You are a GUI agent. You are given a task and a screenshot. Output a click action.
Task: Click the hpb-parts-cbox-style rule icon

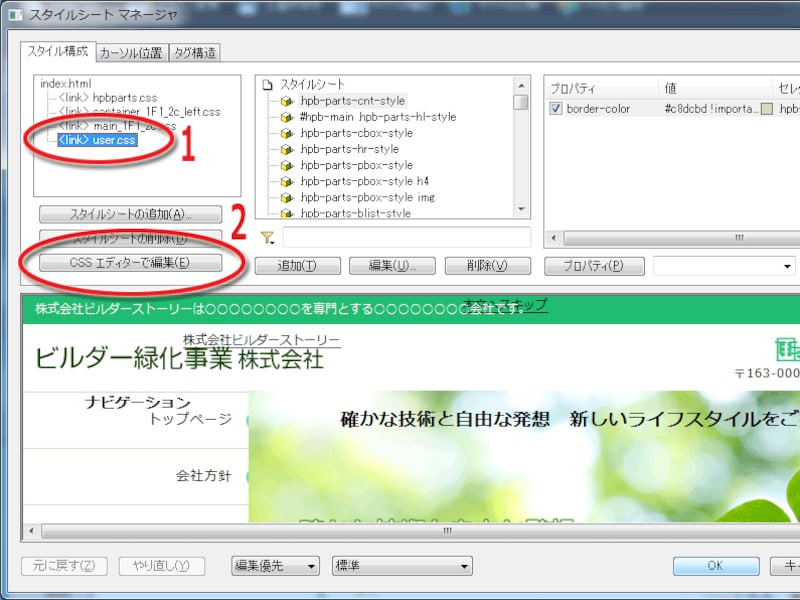(x=287, y=133)
